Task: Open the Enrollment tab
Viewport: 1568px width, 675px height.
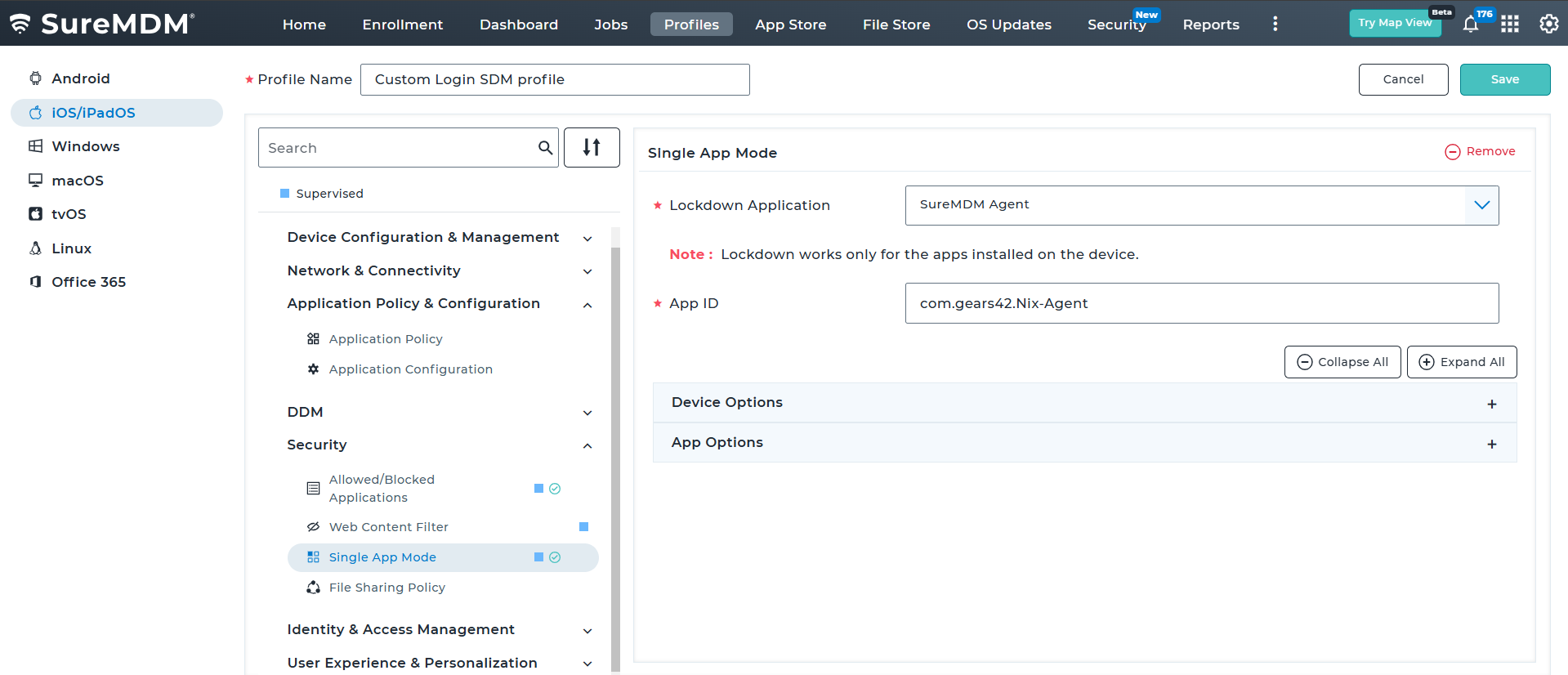Action: pyautogui.click(x=403, y=25)
